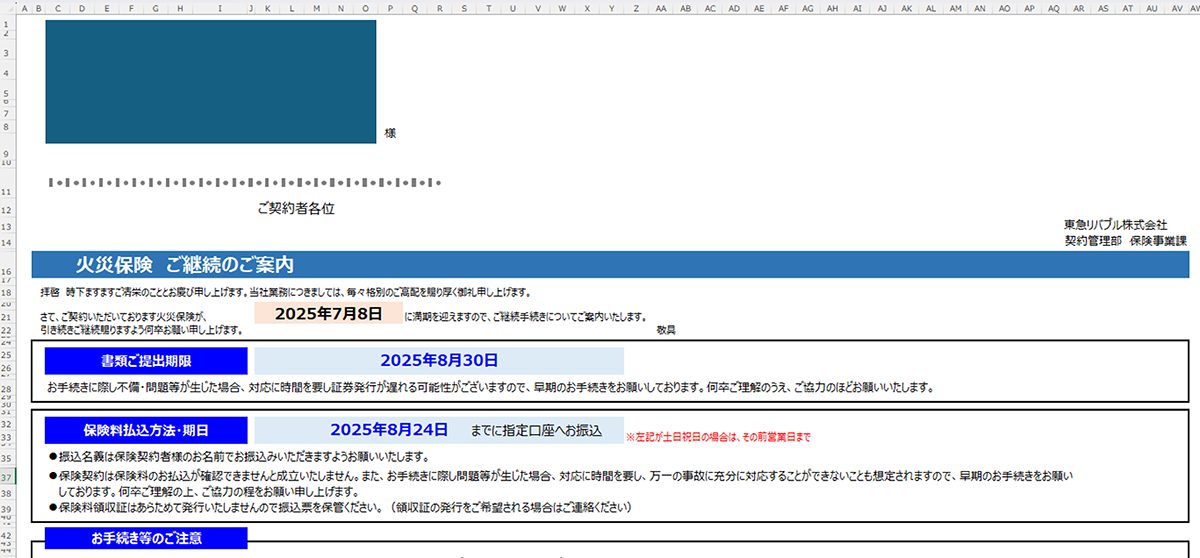Click the 保険料払込方法・期日 blue label
Viewport: 1200px width, 558px height.
click(146, 430)
